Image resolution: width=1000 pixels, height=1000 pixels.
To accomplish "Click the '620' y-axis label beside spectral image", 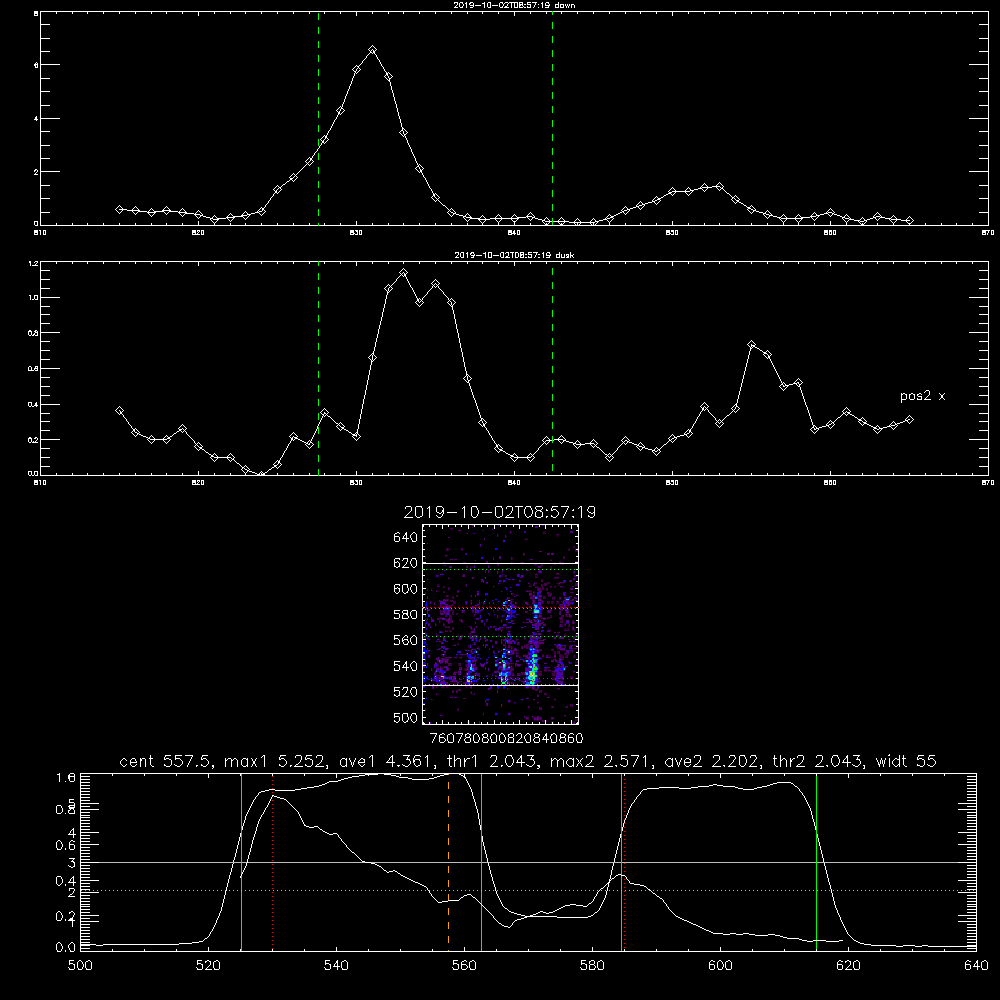I will pyautogui.click(x=406, y=563).
